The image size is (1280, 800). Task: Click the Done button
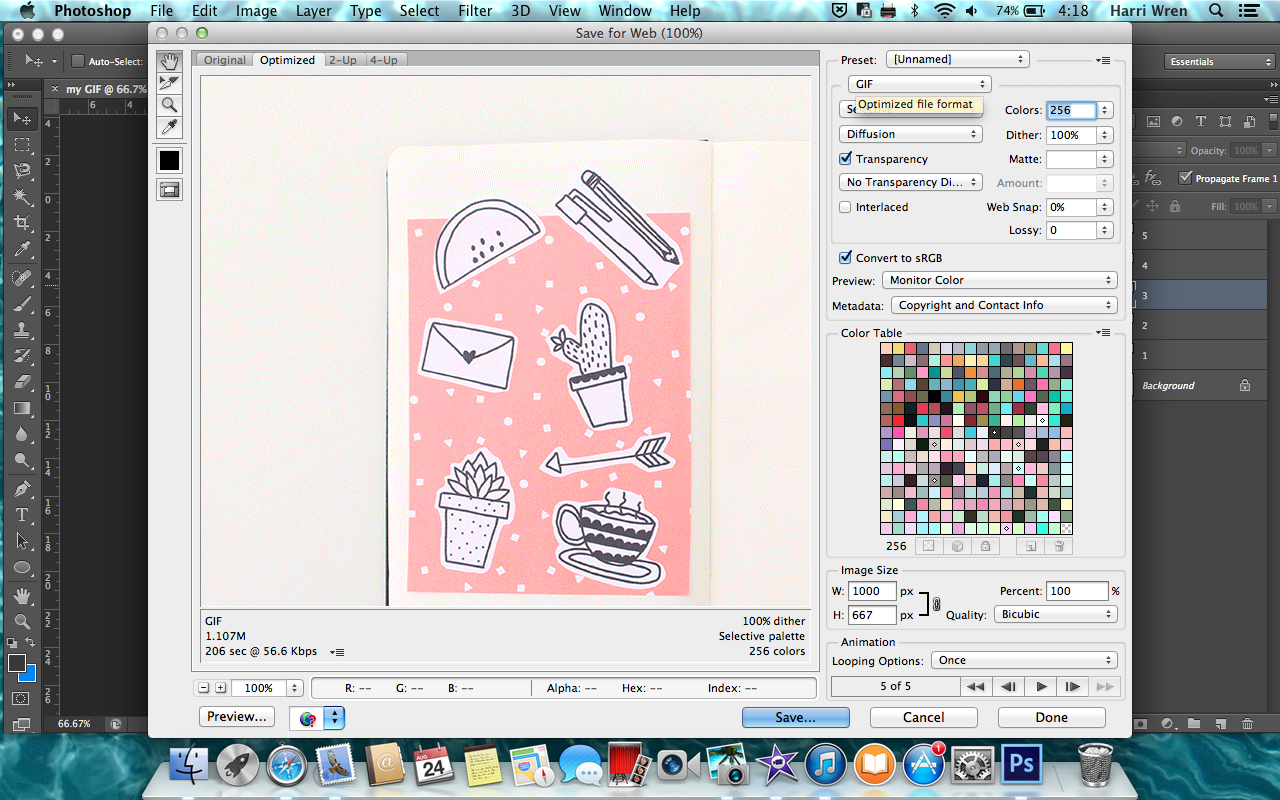coord(1052,717)
